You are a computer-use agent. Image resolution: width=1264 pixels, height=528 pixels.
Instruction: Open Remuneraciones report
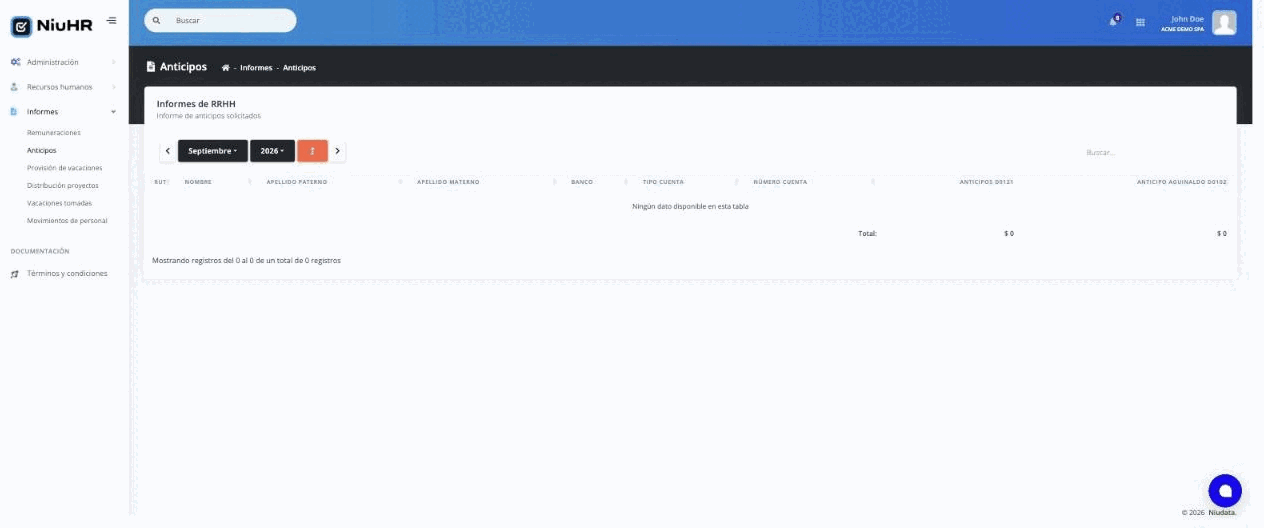(54, 133)
